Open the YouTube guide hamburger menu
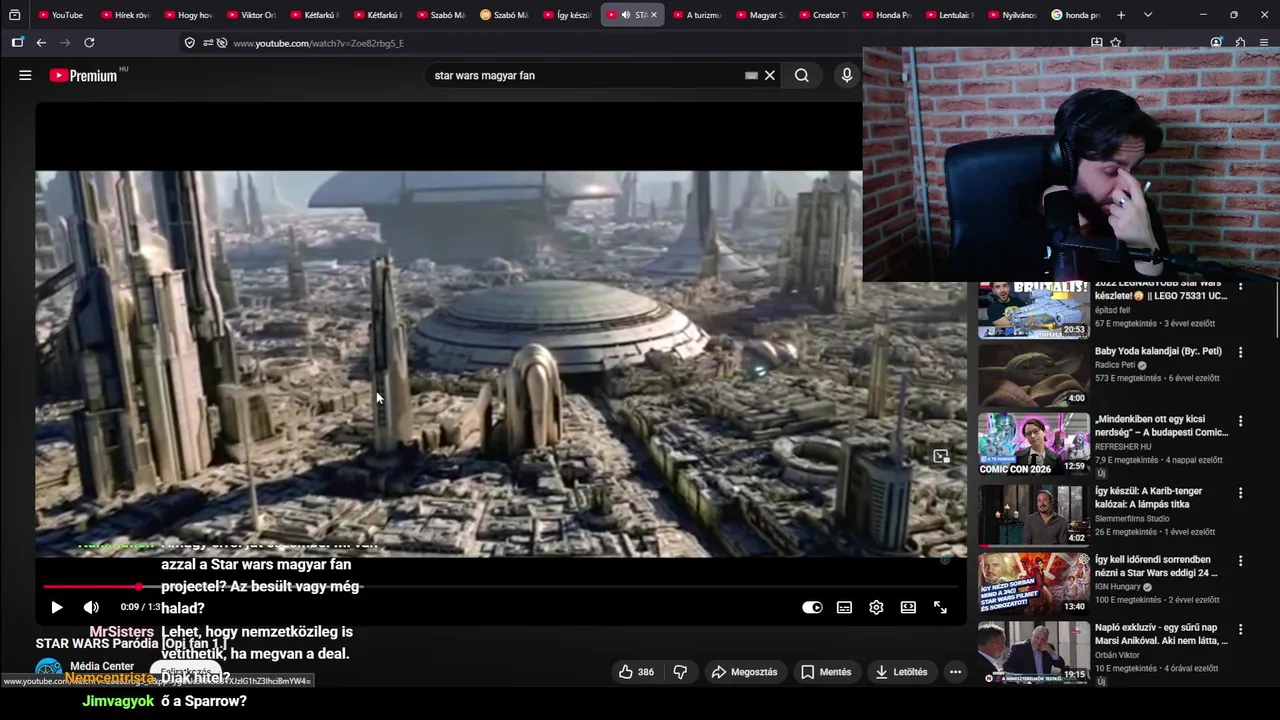 (25, 75)
